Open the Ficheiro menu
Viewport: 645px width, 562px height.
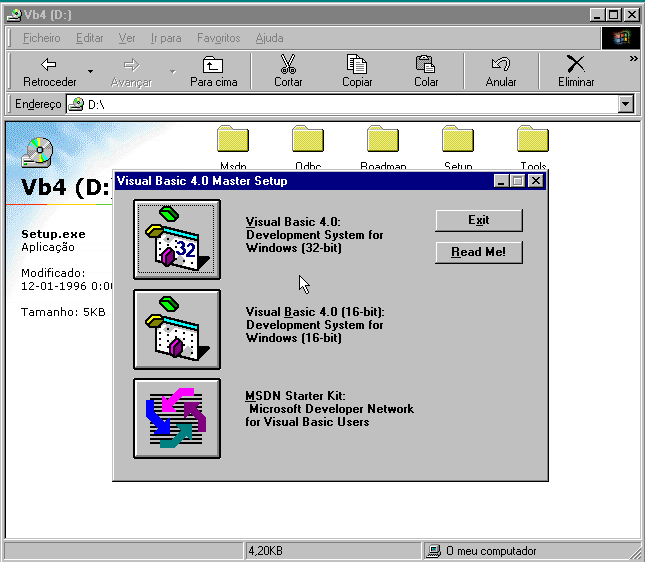pyautogui.click(x=41, y=38)
